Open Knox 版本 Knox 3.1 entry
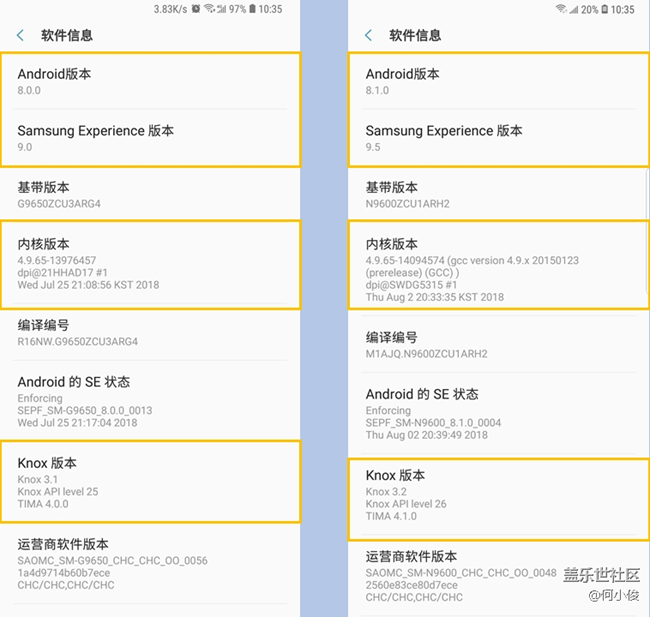The width and height of the screenshot is (650, 617). (x=150, y=482)
